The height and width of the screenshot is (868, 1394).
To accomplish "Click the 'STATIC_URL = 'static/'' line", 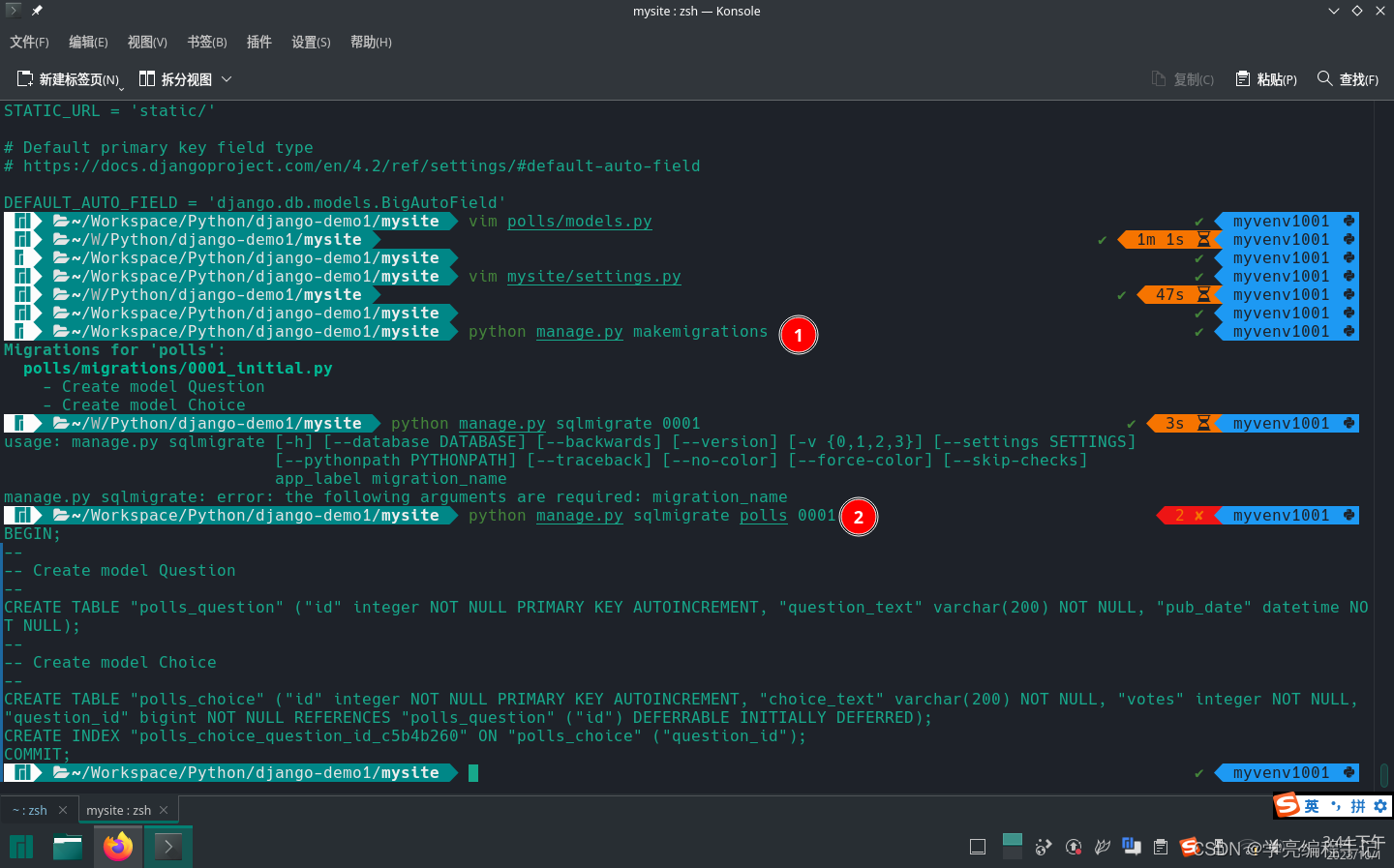I will point(110,110).
